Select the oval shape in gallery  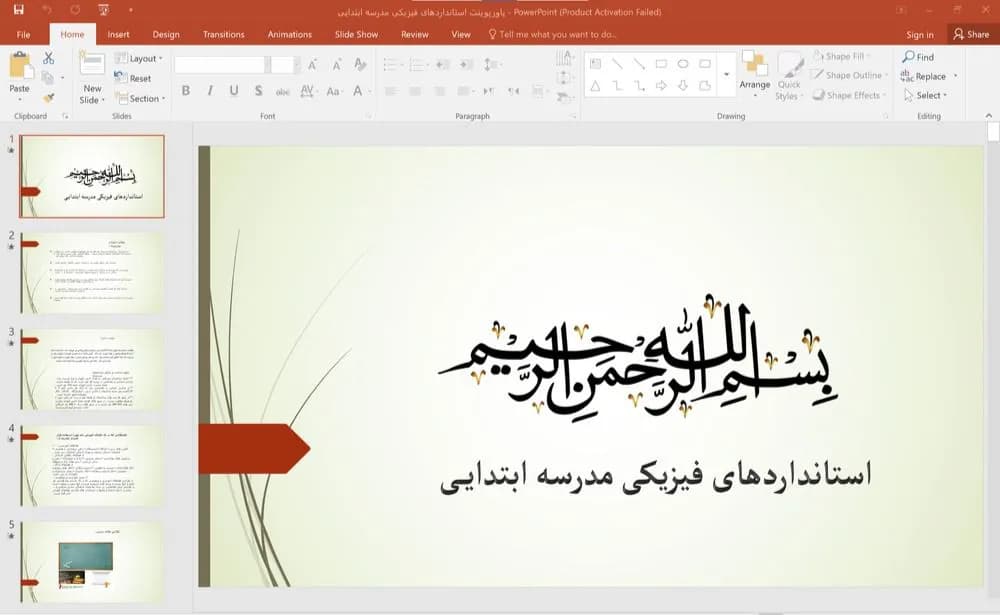[x=683, y=64]
